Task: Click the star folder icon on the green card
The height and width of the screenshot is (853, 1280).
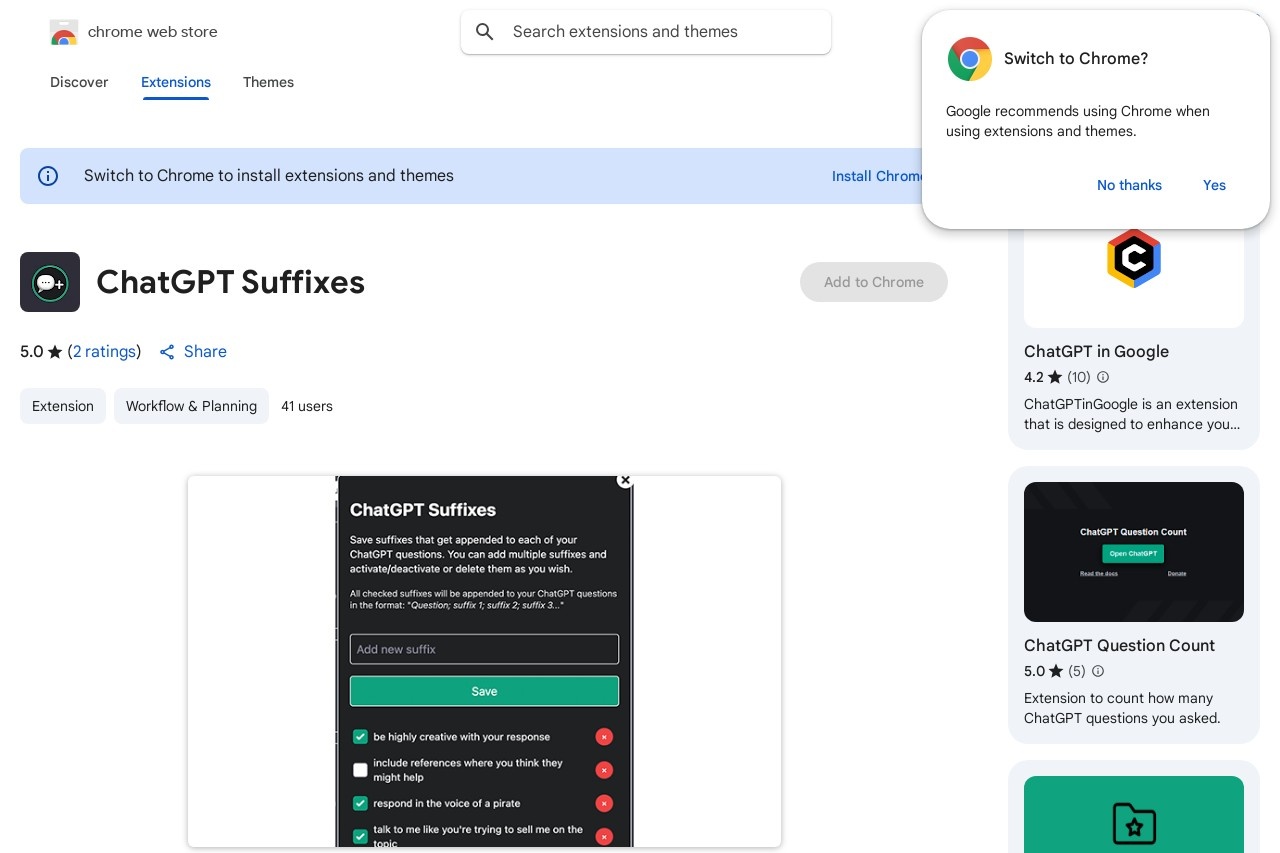Action: (x=1134, y=823)
